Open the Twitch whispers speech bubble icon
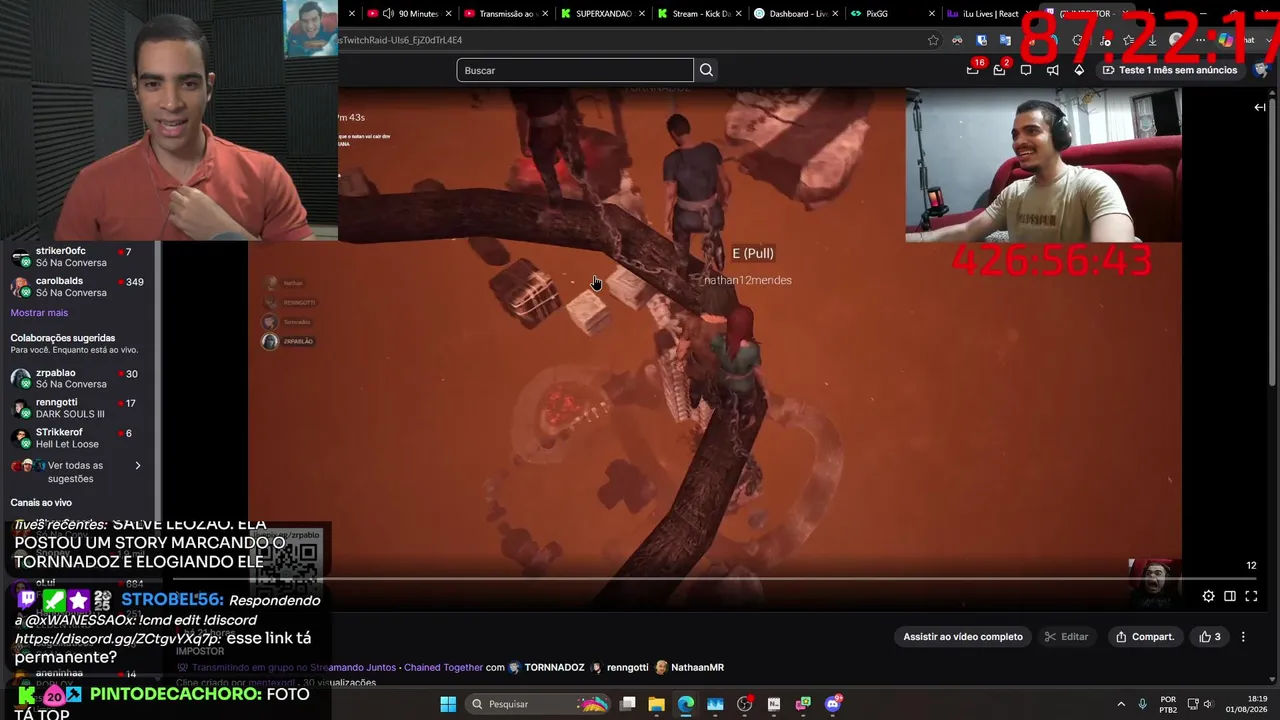Screen dimensions: 1280x720 1026,70
